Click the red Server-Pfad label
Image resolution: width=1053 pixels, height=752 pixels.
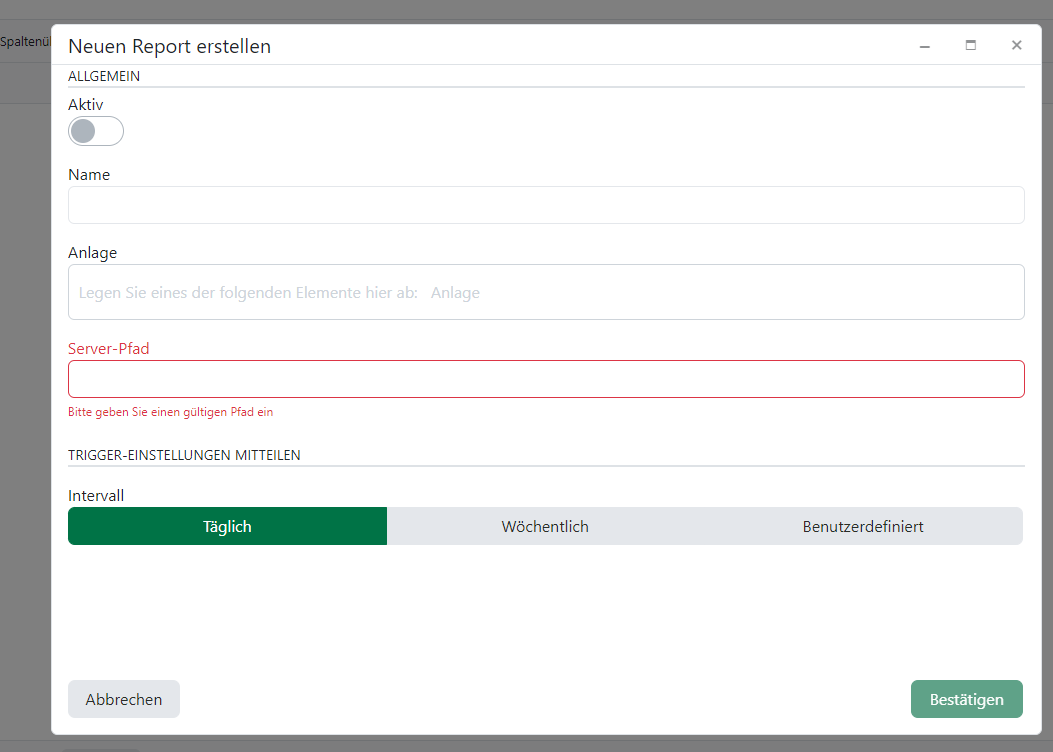pos(109,349)
